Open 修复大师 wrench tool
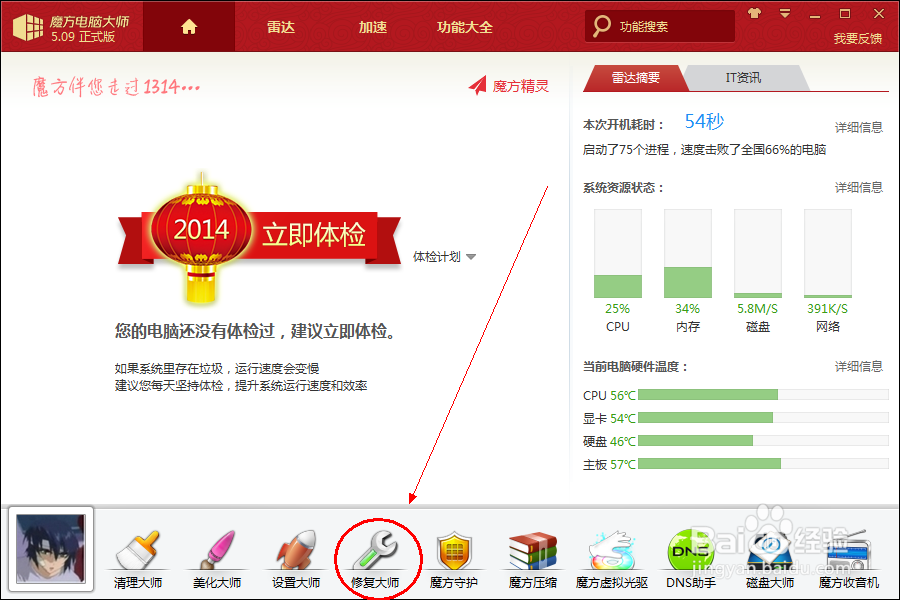900x600 pixels. [x=375, y=559]
